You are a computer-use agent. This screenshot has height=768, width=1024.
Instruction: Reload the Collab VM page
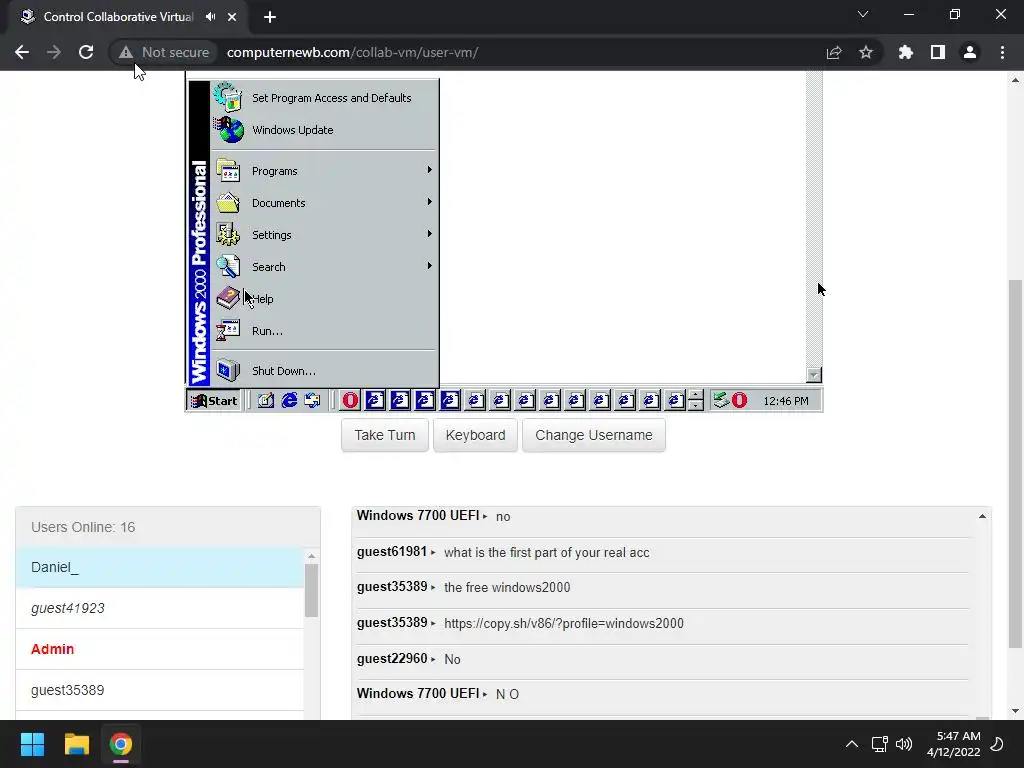pos(86,52)
